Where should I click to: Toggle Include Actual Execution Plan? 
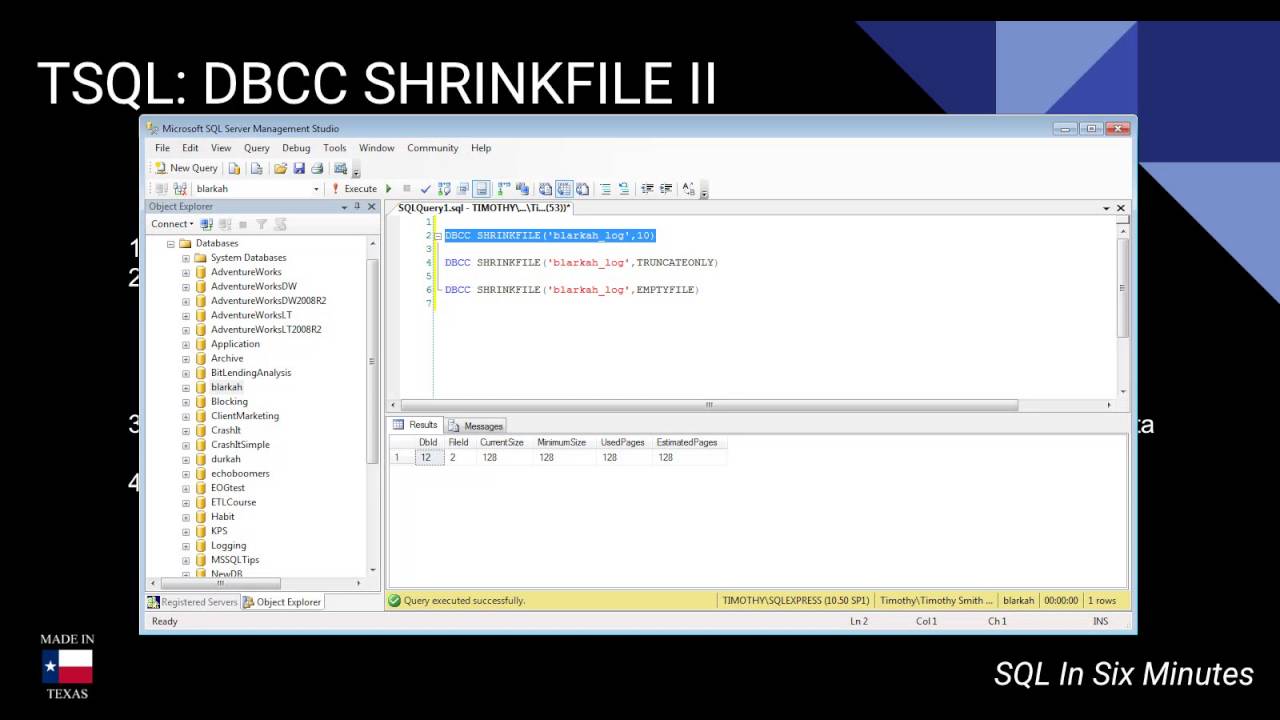tap(504, 188)
